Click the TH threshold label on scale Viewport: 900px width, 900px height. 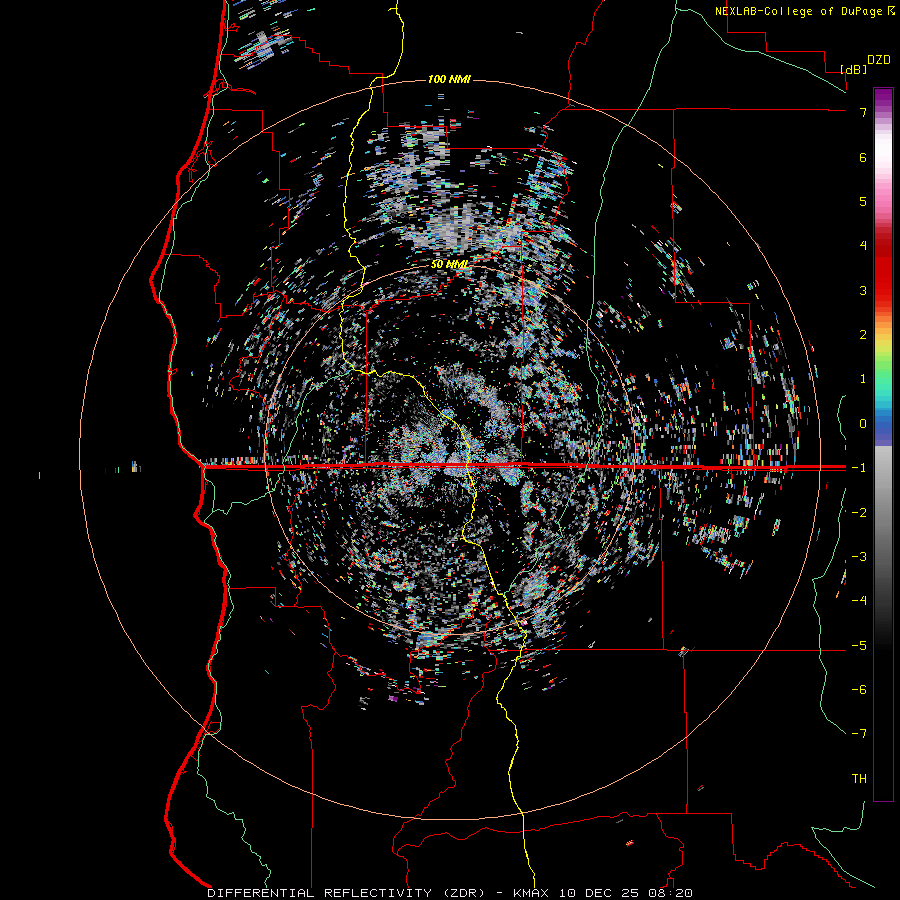[x=859, y=779]
